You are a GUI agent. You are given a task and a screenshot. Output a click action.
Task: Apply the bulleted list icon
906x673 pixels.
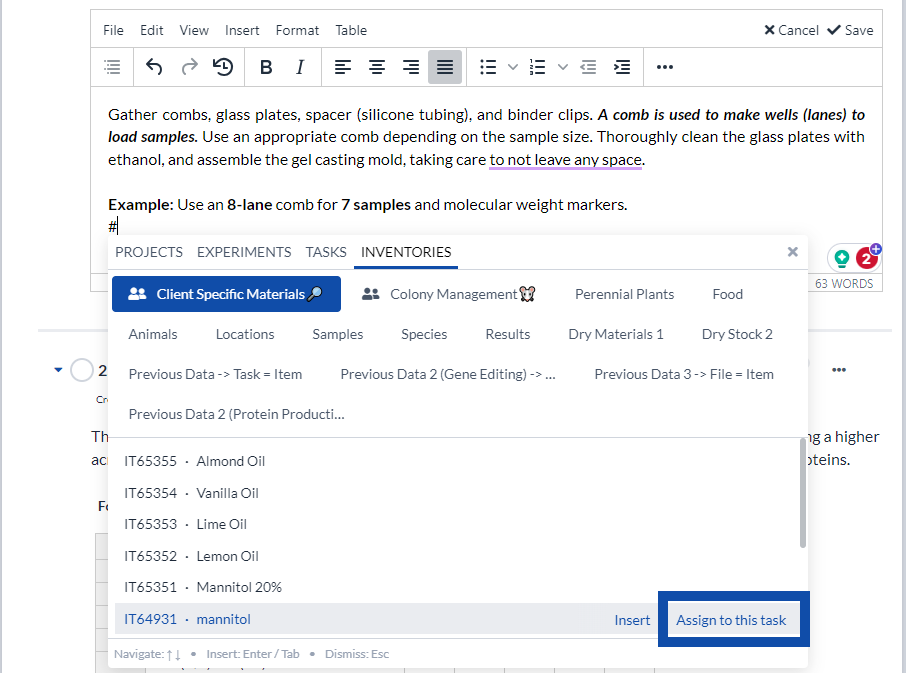486,67
